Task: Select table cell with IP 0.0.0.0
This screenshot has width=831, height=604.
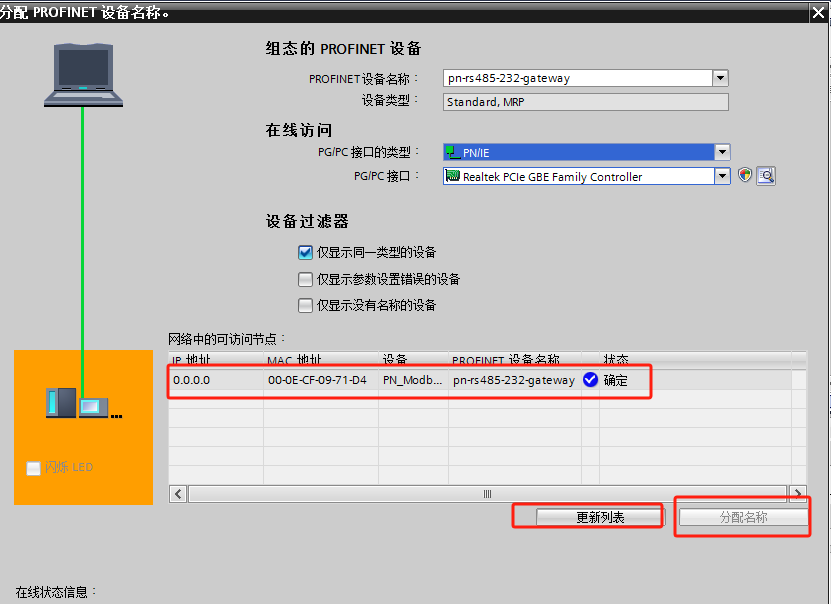Action: click(x=216, y=380)
